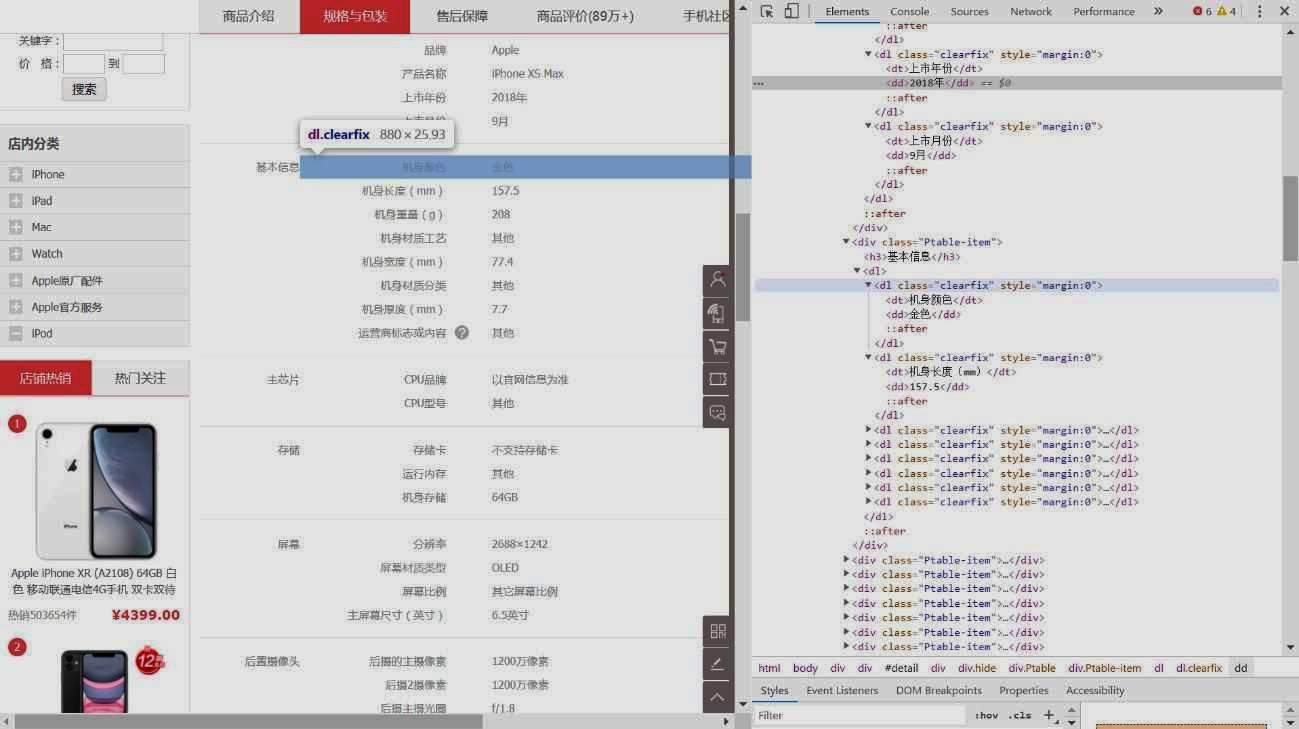This screenshot has width=1299, height=729.
Task: Click the 搜索 button
Action: tap(84, 89)
